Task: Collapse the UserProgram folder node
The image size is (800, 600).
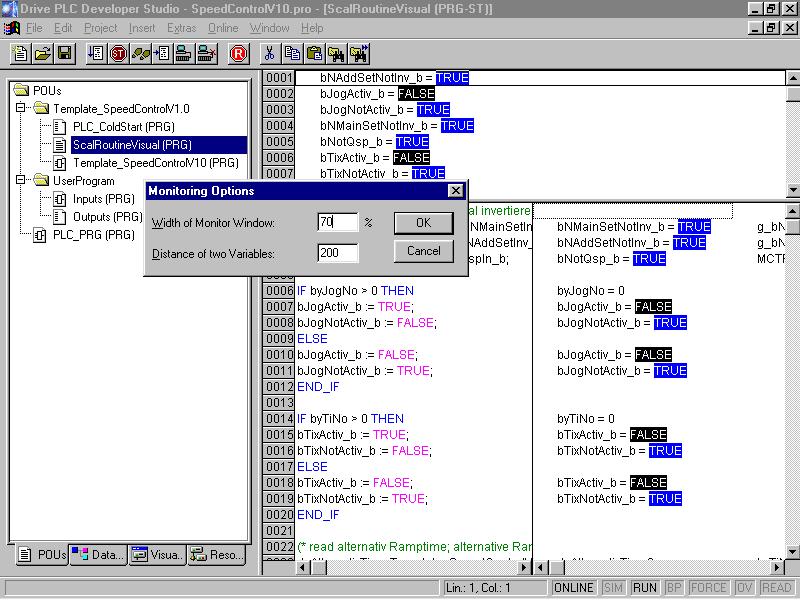Action: pyautogui.click(x=22, y=181)
